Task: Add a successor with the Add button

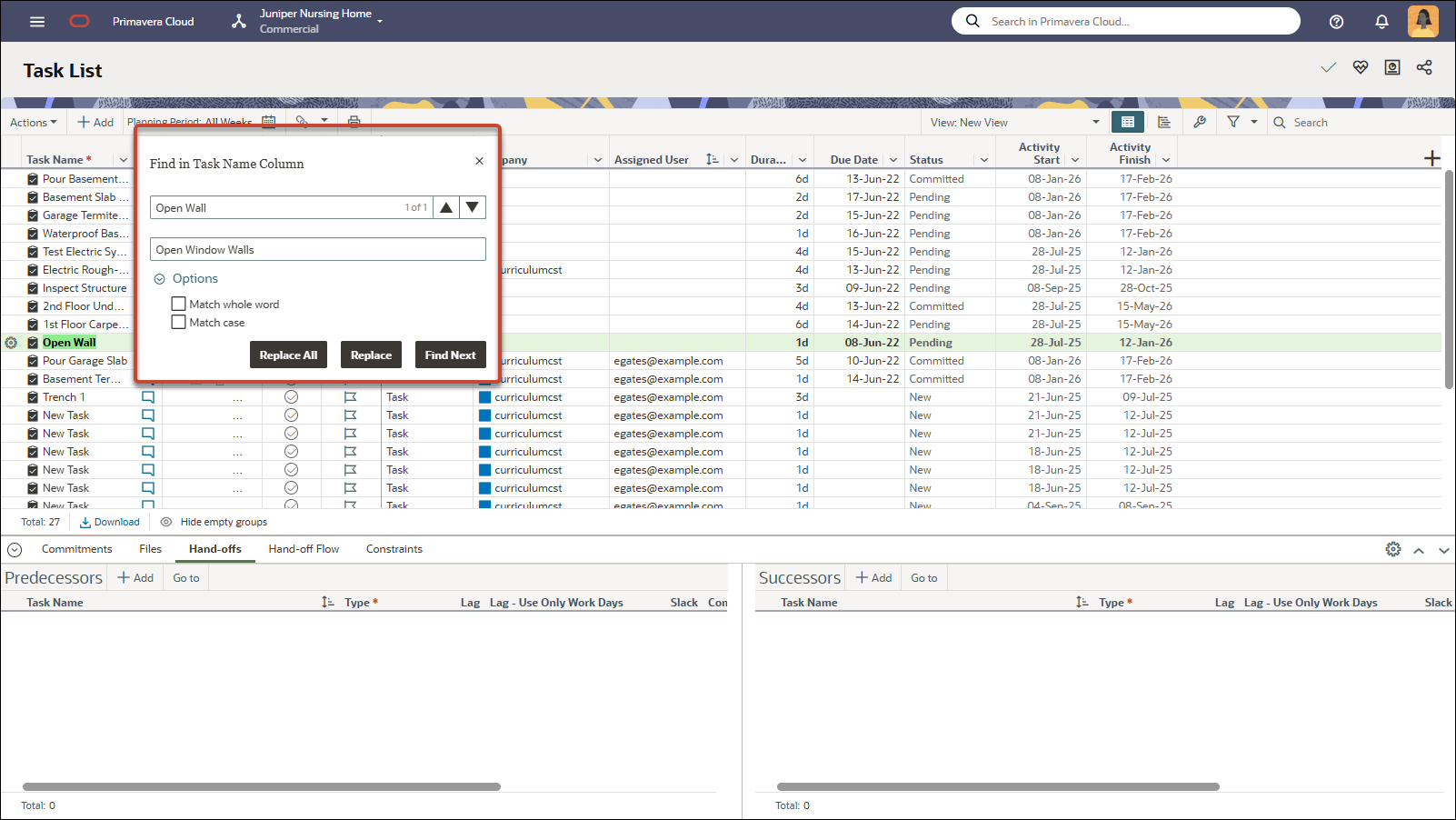Action: [x=873, y=578]
